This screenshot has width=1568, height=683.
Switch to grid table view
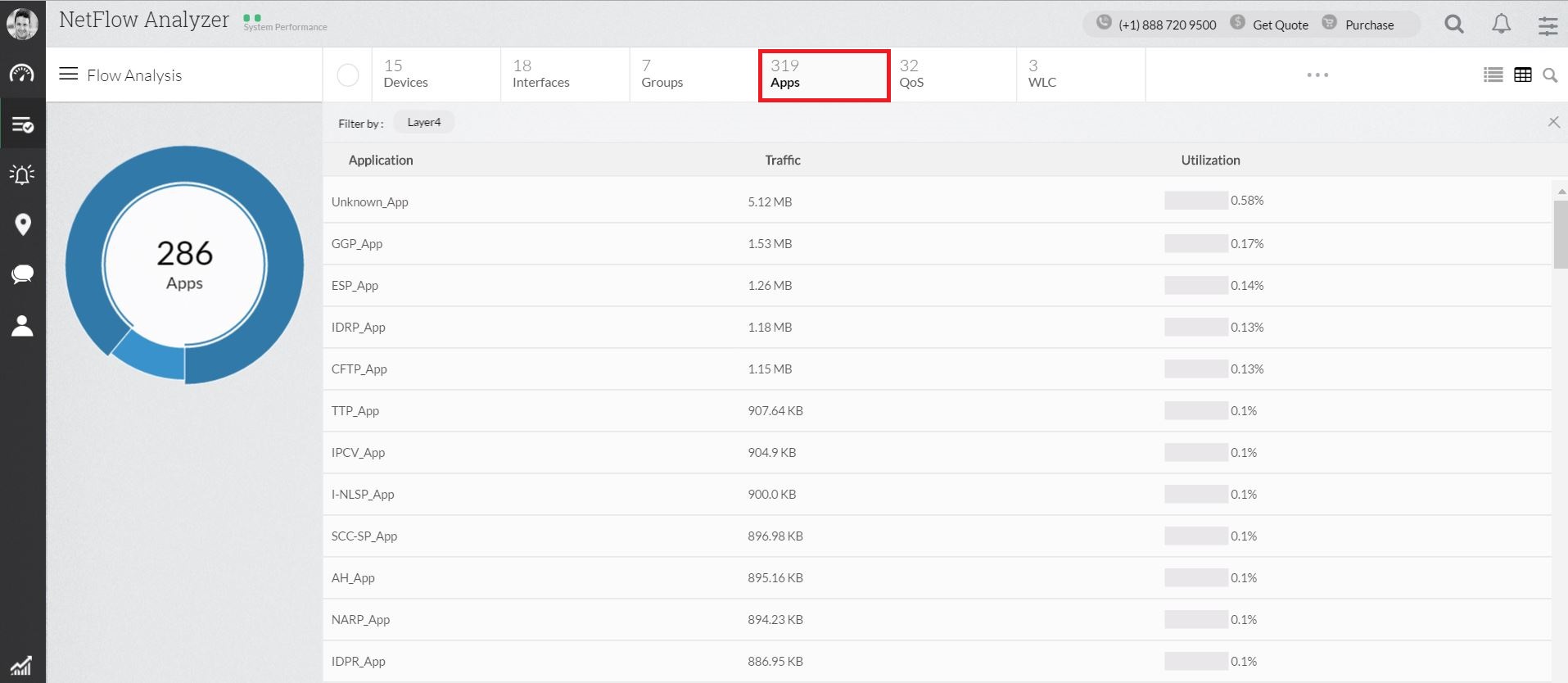(x=1523, y=75)
